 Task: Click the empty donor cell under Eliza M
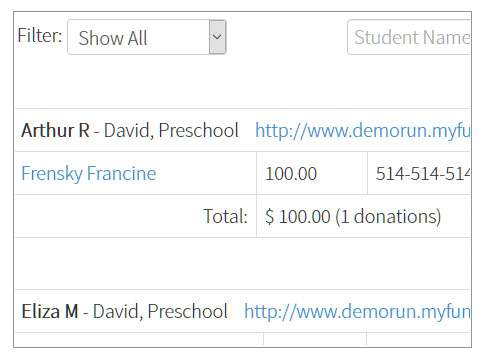click(139, 339)
